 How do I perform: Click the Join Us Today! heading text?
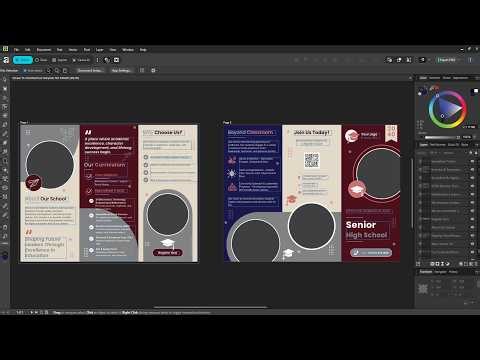point(312,132)
